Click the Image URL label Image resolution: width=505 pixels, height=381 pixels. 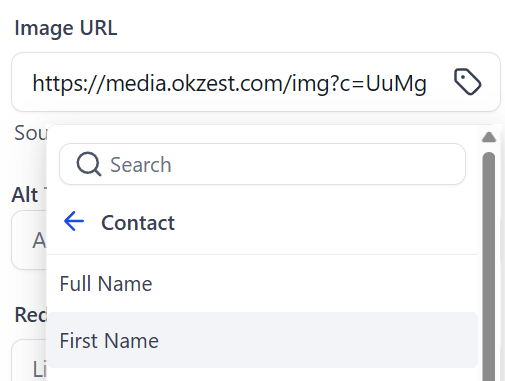click(x=66, y=28)
